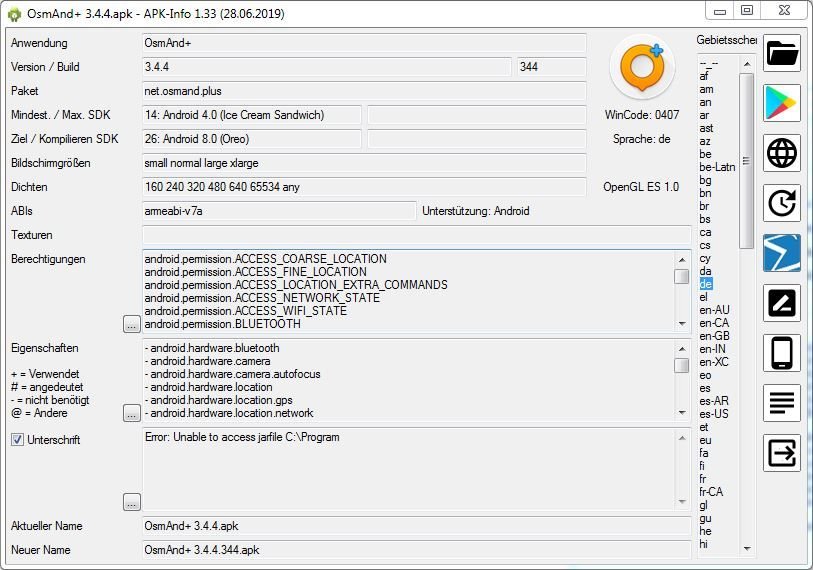The height and width of the screenshot is (570, 813).
Task: Open the text lines info icon
Action: click(x=782, y=403)
